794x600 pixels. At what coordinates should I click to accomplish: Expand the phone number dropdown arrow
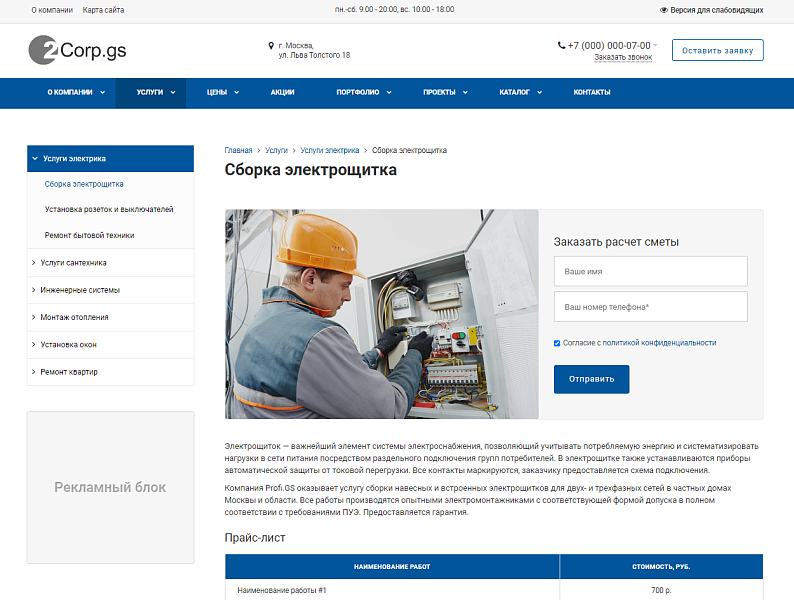tap(657, 45)
